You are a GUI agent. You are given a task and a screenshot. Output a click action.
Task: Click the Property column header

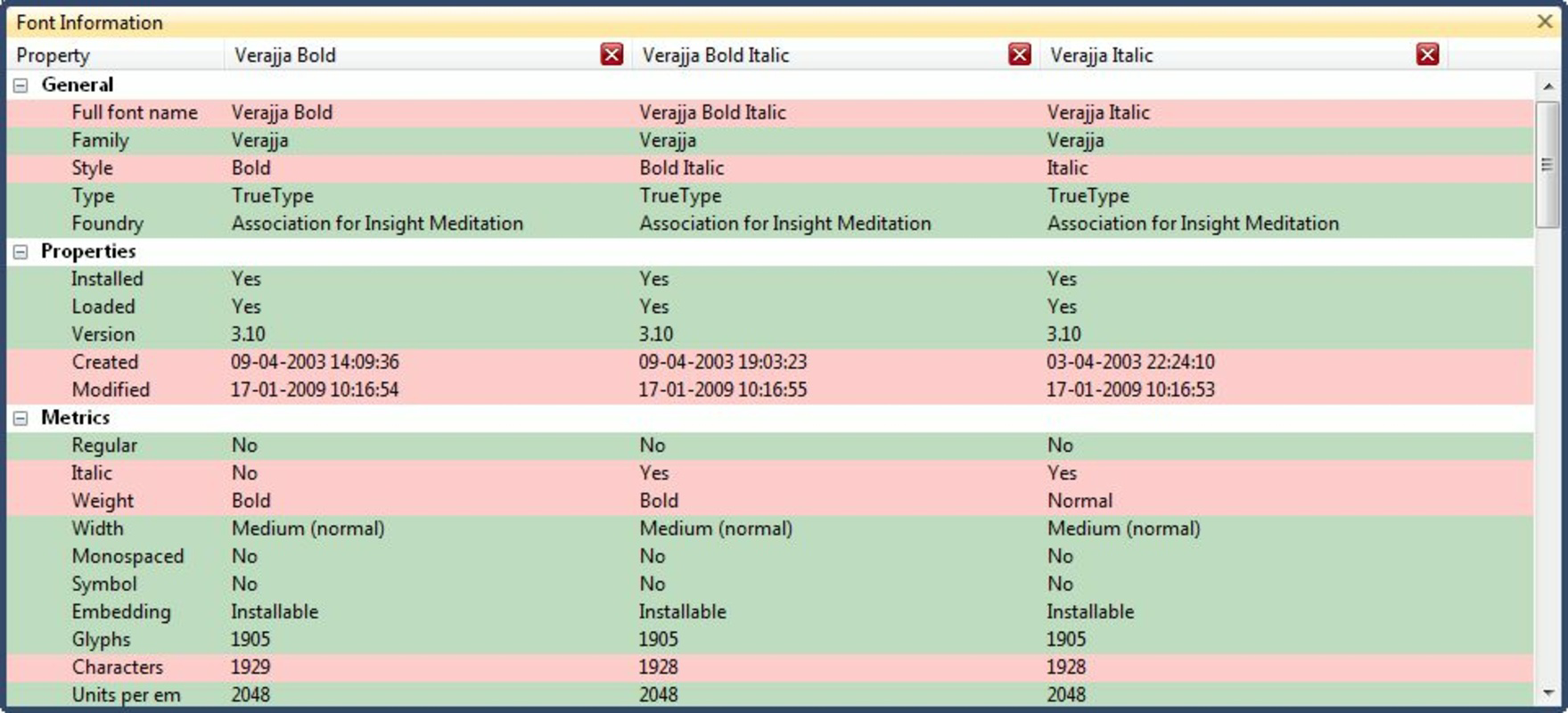pos(116,55)
